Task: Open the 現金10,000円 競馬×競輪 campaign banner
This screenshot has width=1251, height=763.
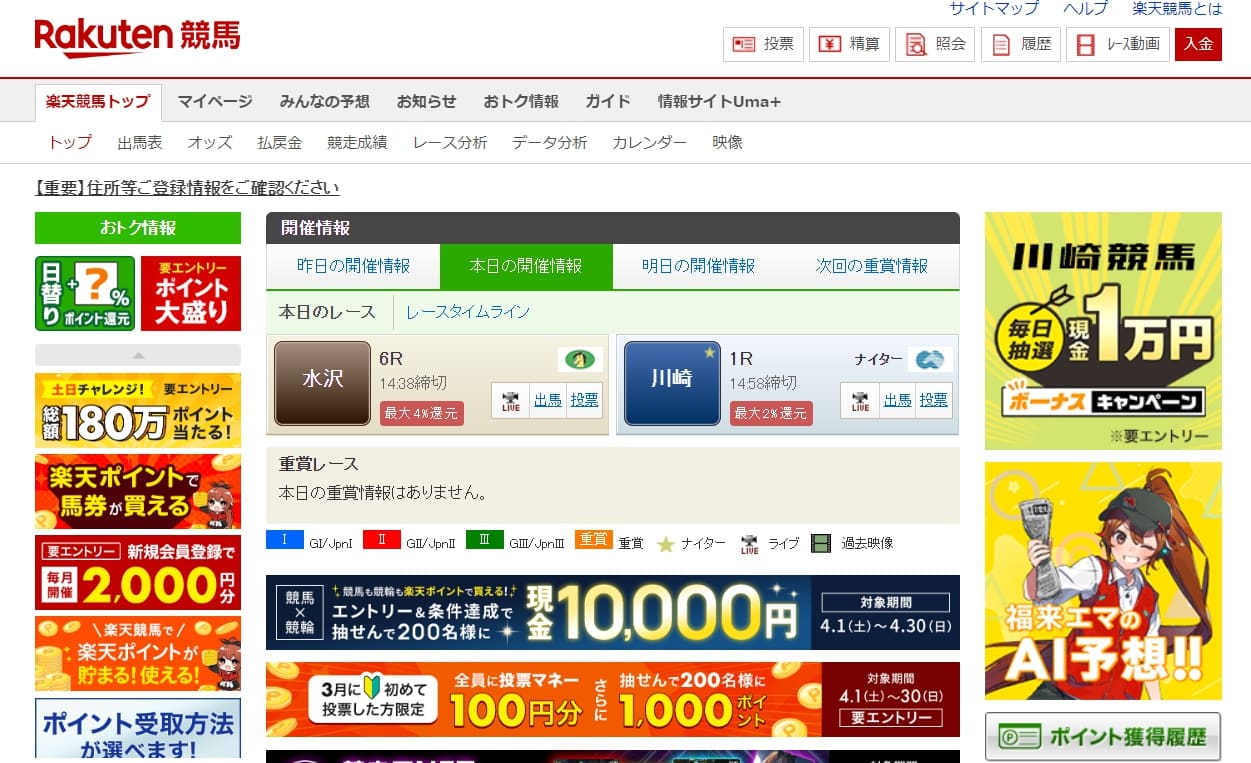Action: coord(613,612)
